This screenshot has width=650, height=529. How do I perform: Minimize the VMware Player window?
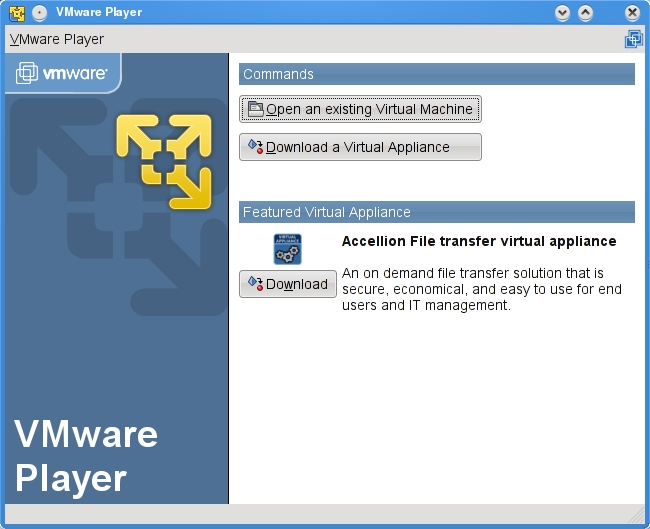[562, 13]
